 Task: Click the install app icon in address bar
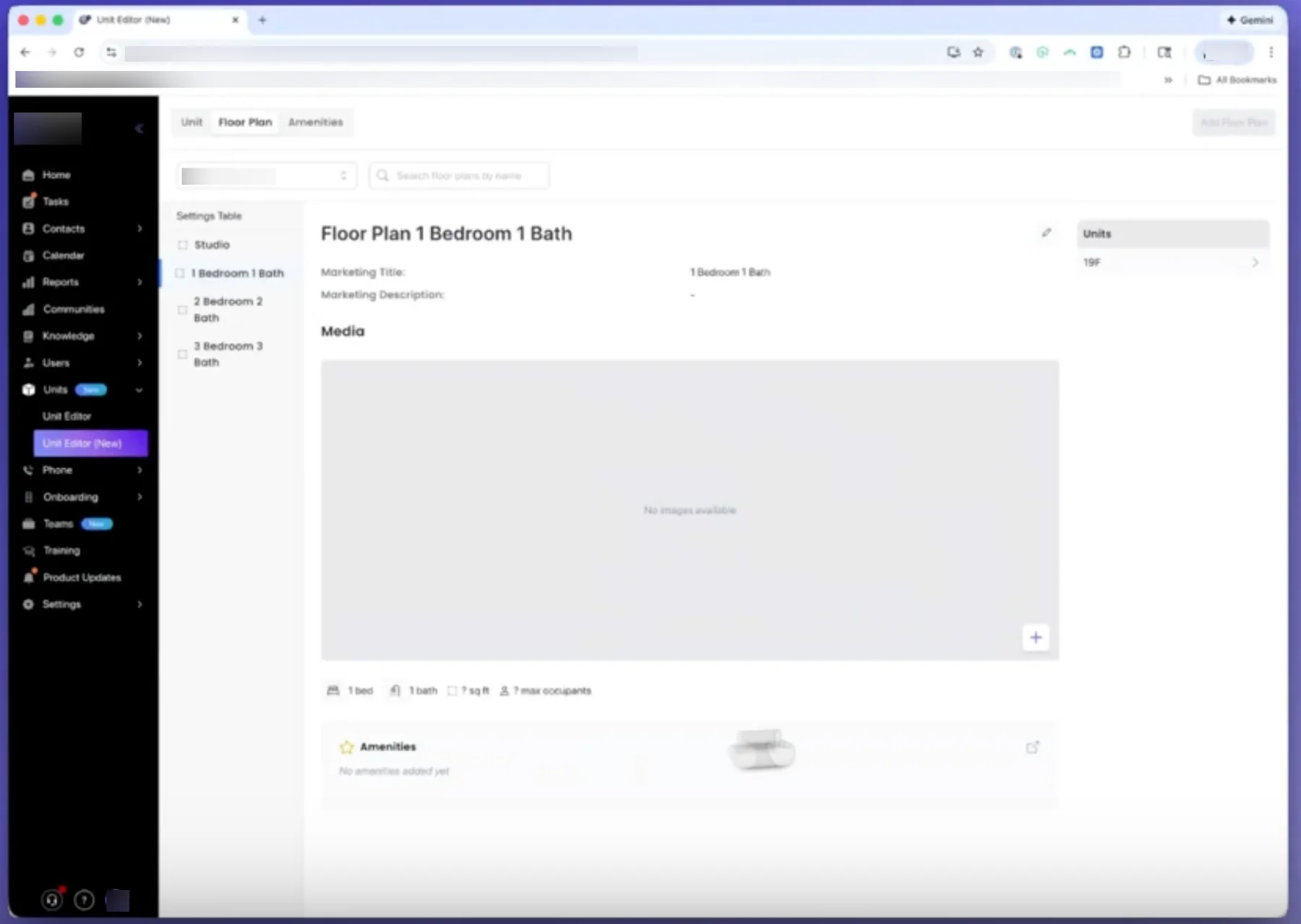click(953, 52)
